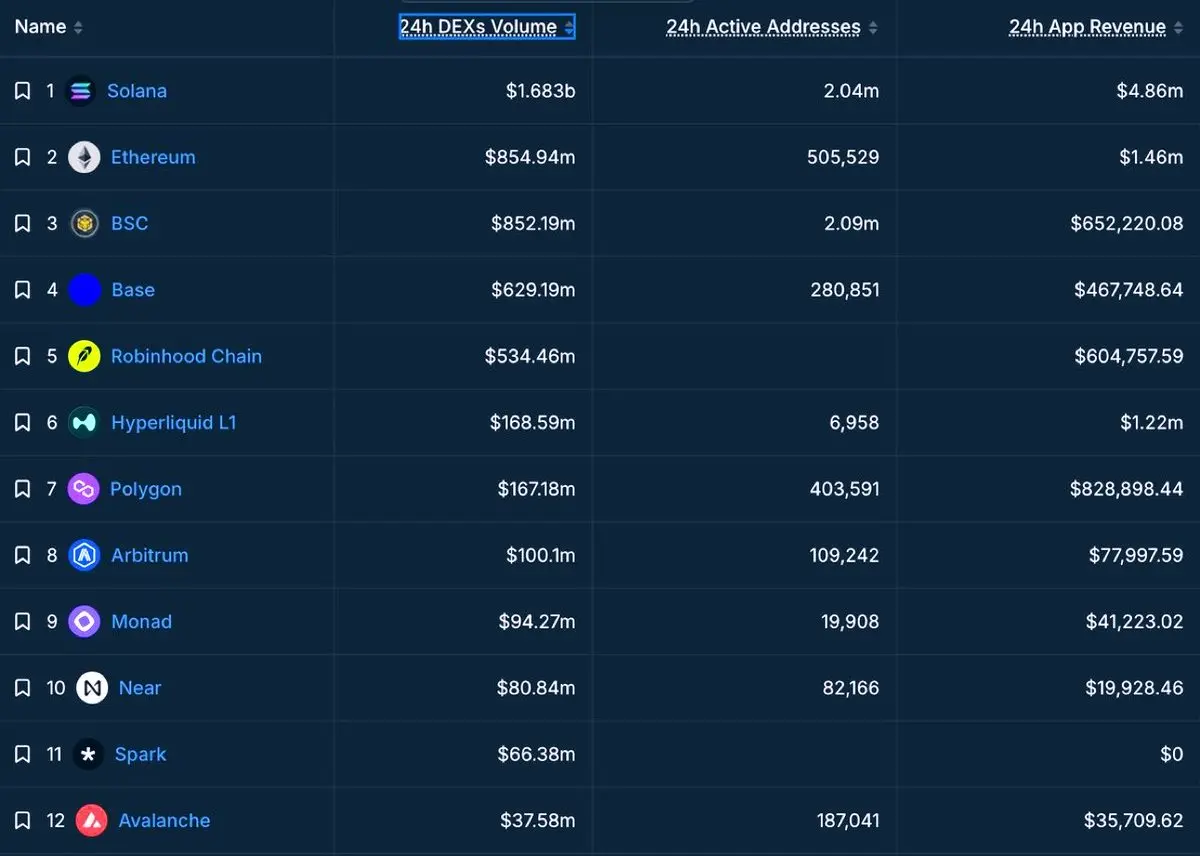Select Robinhood Chain's $604,757.59 revenue
The height and width of the screenshot is (856, 1200).
point(1129,356)
